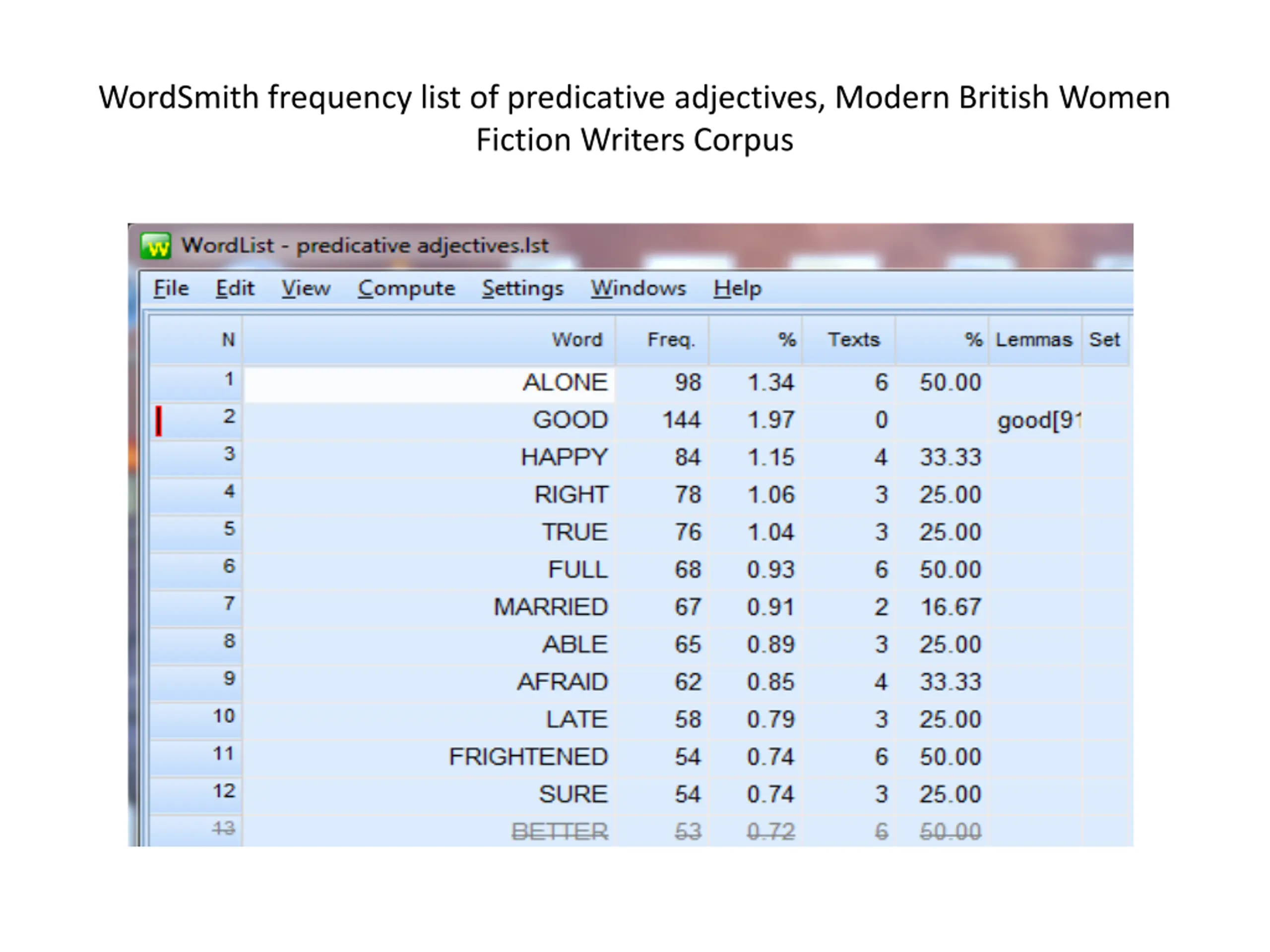This screenshot has height=952, width=1270.
Task: Click frequency value 65 for ABLE
Action: pos(688,645)
